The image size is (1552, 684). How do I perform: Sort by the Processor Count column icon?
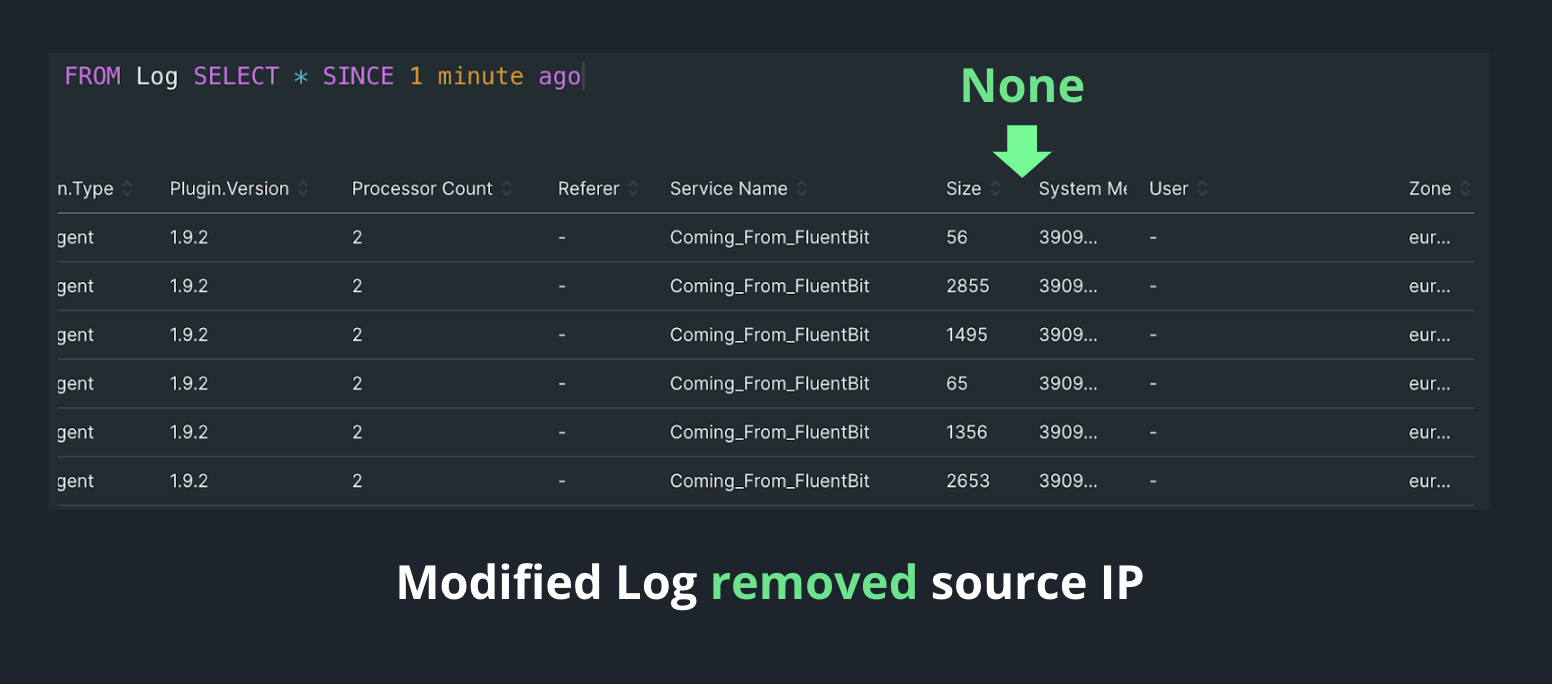(507, 189)
